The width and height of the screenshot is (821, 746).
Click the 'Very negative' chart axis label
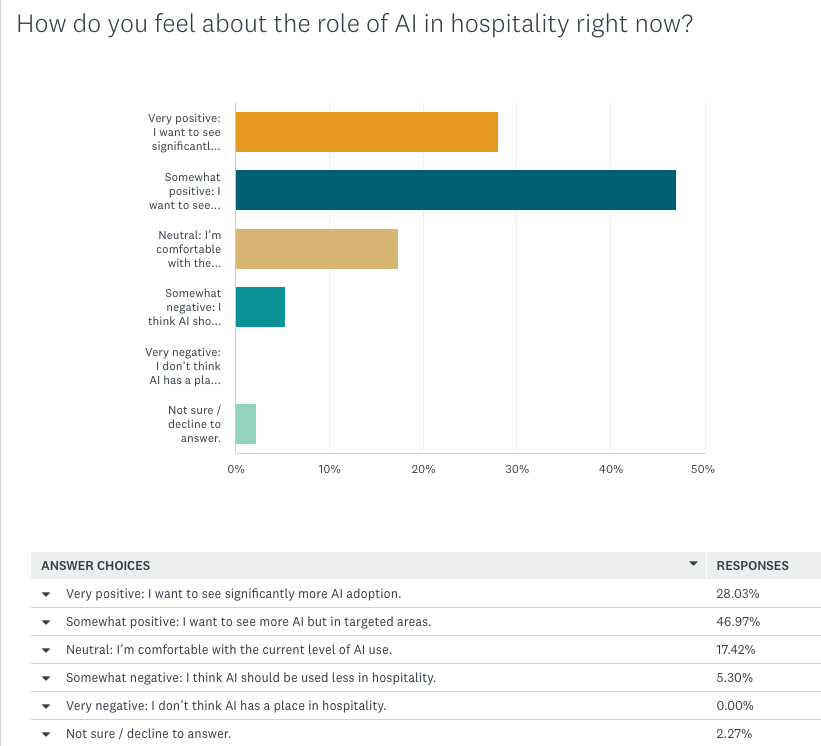pyautogui.click(x=183, y=366)
